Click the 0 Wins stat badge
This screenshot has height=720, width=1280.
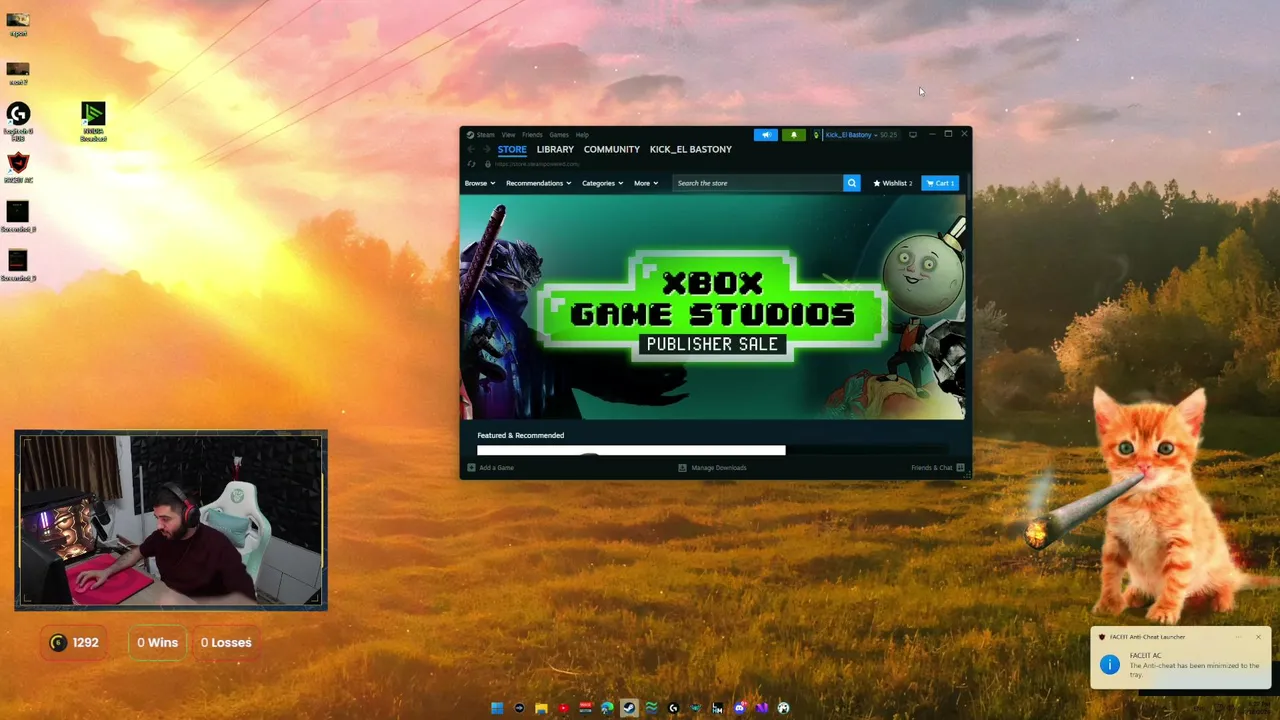coord(157,643)
